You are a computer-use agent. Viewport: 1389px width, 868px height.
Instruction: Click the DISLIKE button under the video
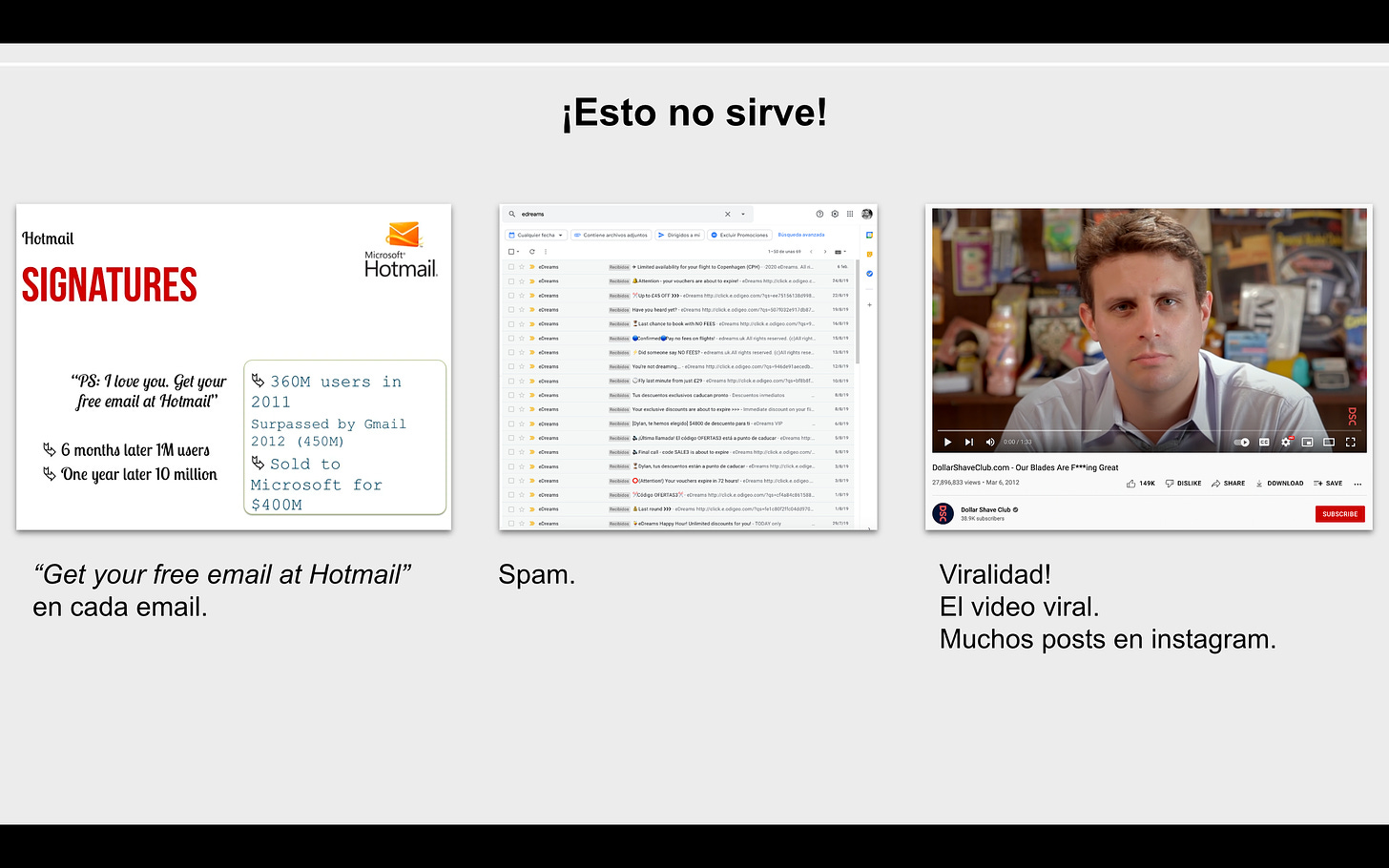1183,484
